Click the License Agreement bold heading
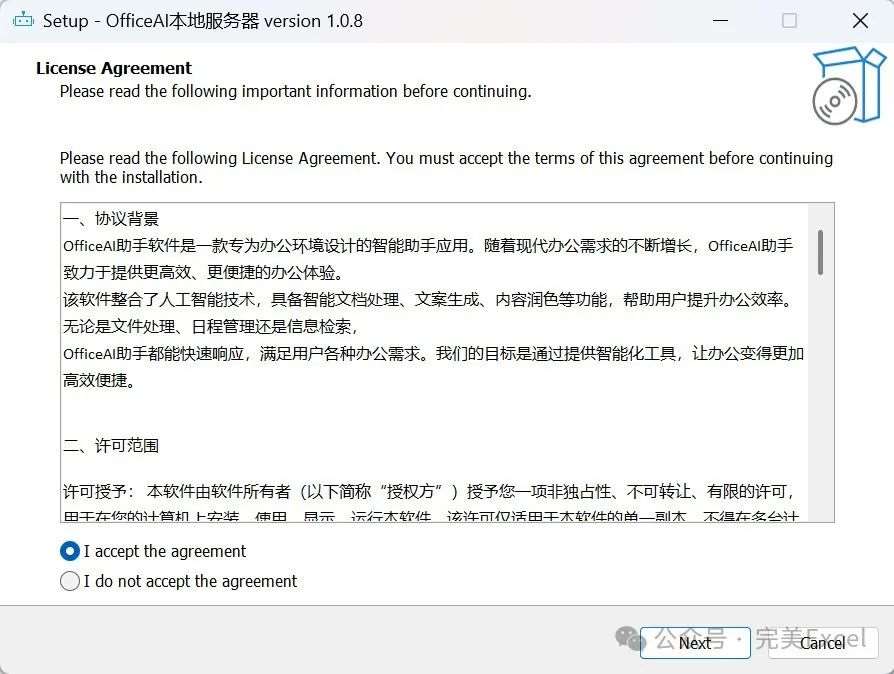This screenshot has height=674, width=894. coord(114,68)
